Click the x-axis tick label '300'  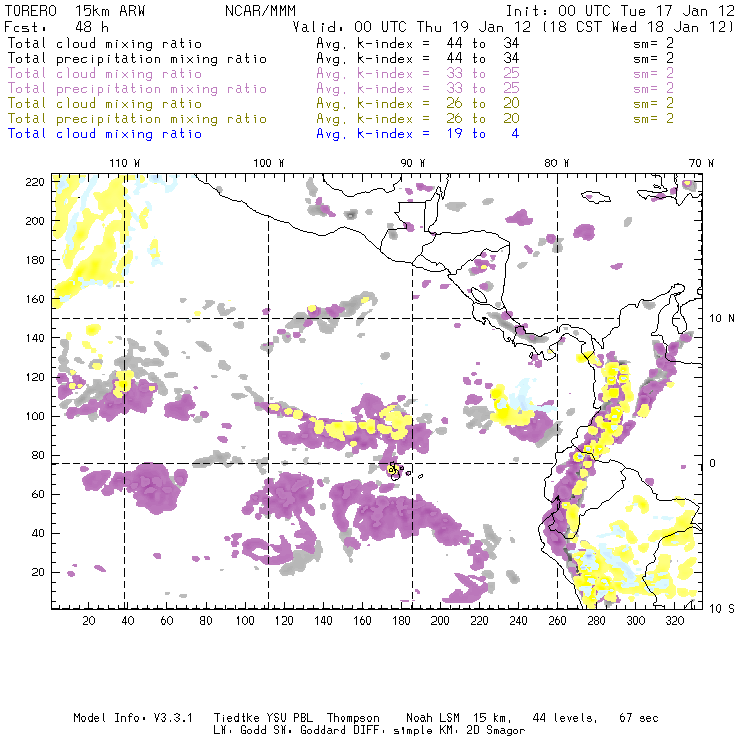(635, 621)
